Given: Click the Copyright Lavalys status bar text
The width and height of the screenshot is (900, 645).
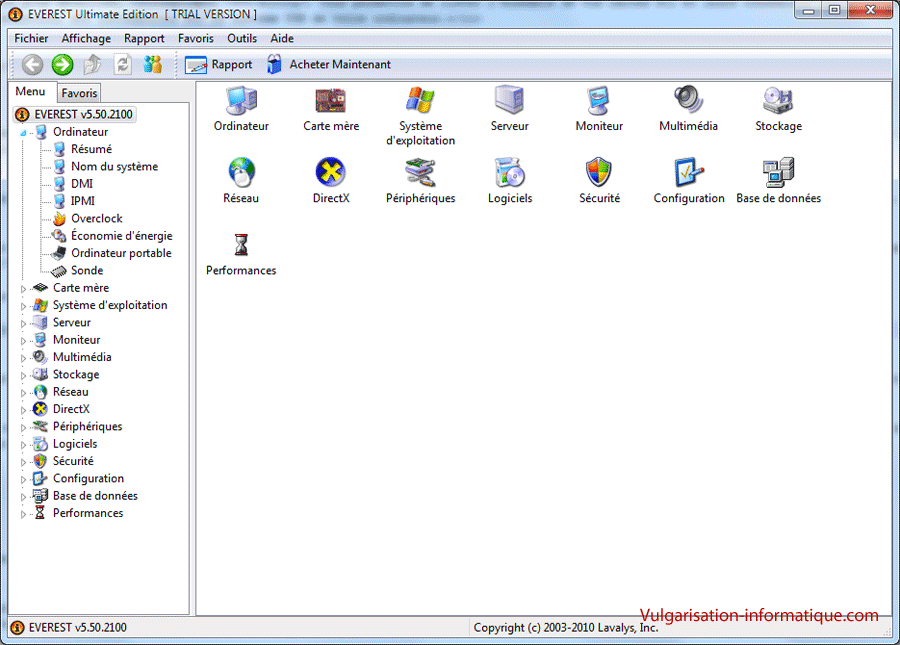Looking at the screenshot, I should point(565,628).
